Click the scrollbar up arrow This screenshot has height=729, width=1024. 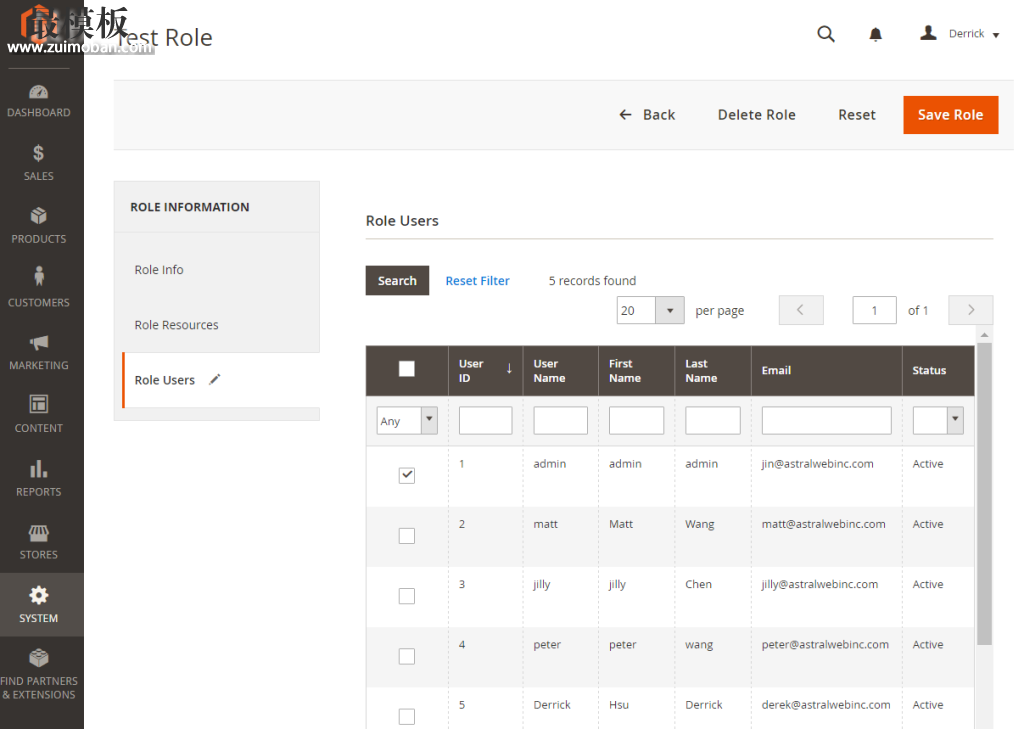pyautogui.click(x=984, y=335)
